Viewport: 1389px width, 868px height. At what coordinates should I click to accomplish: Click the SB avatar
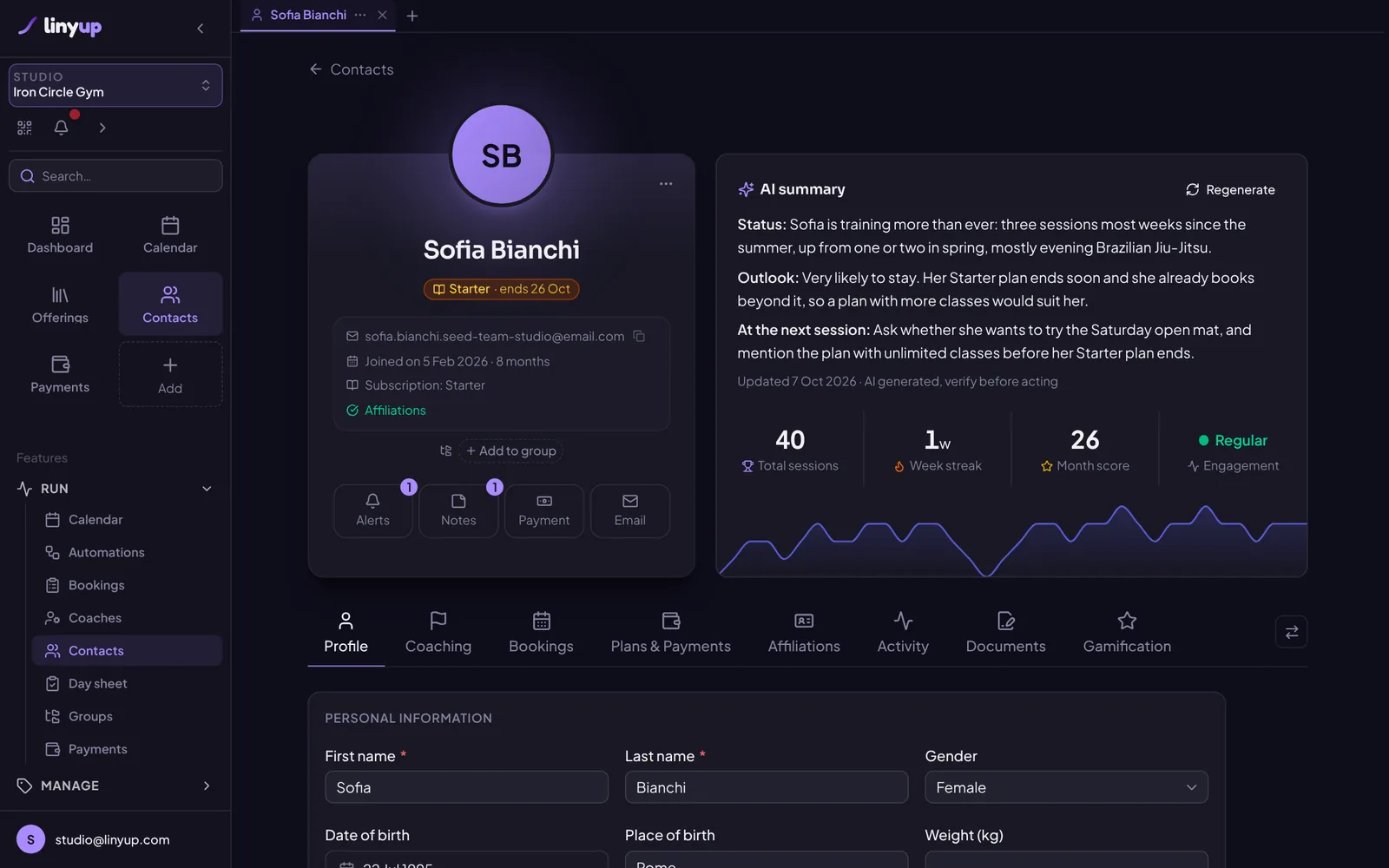click(x=502, y=155)
